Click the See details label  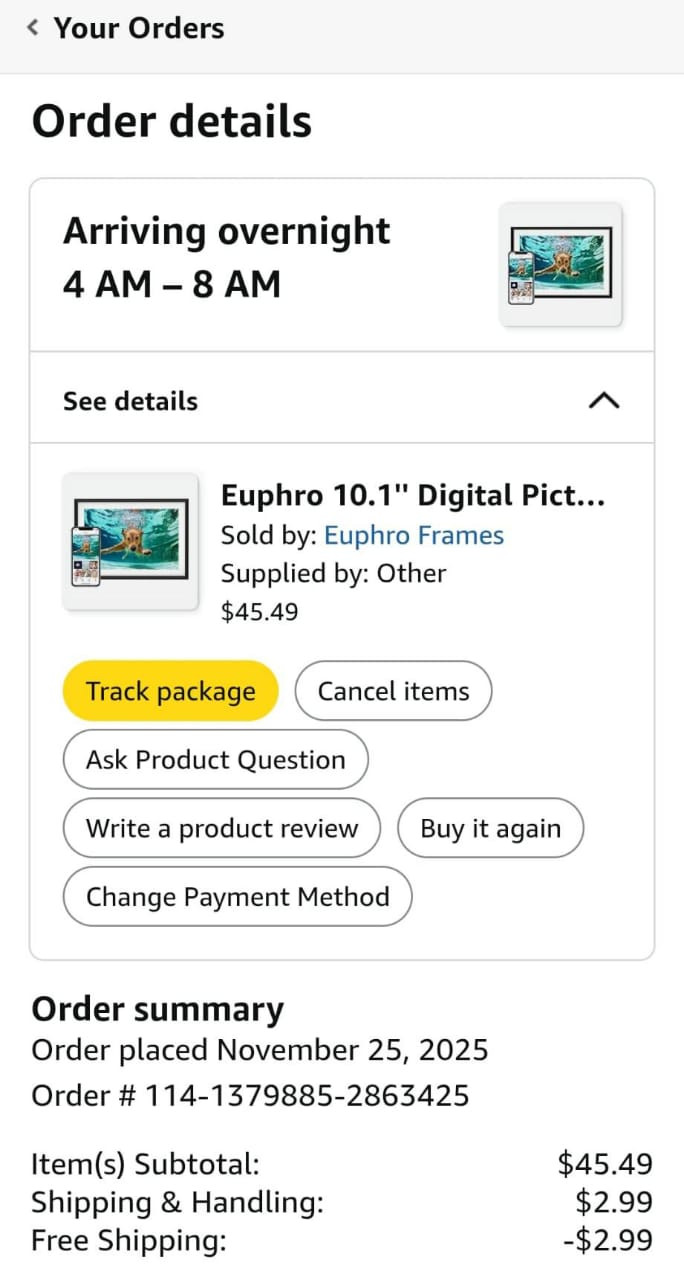coord(130,401)
